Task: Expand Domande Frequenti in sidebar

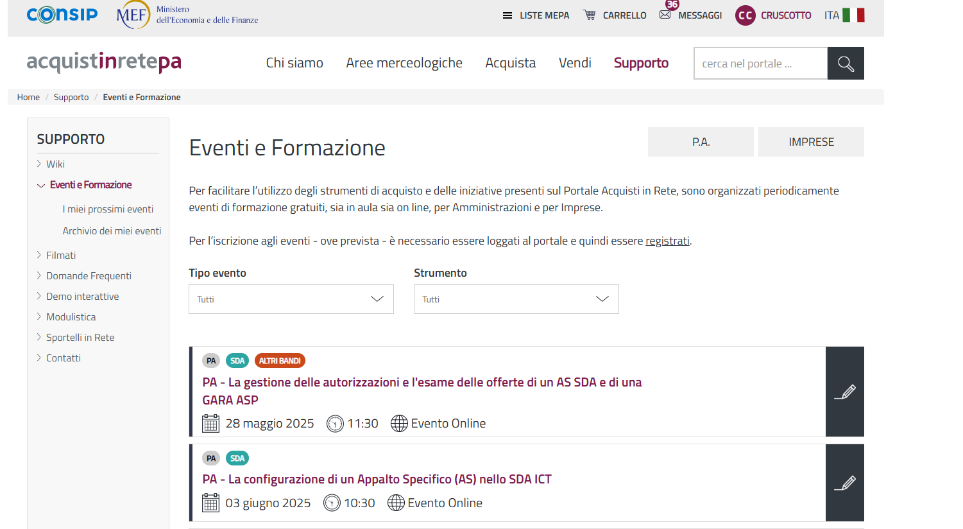Action: click(40, 275)
